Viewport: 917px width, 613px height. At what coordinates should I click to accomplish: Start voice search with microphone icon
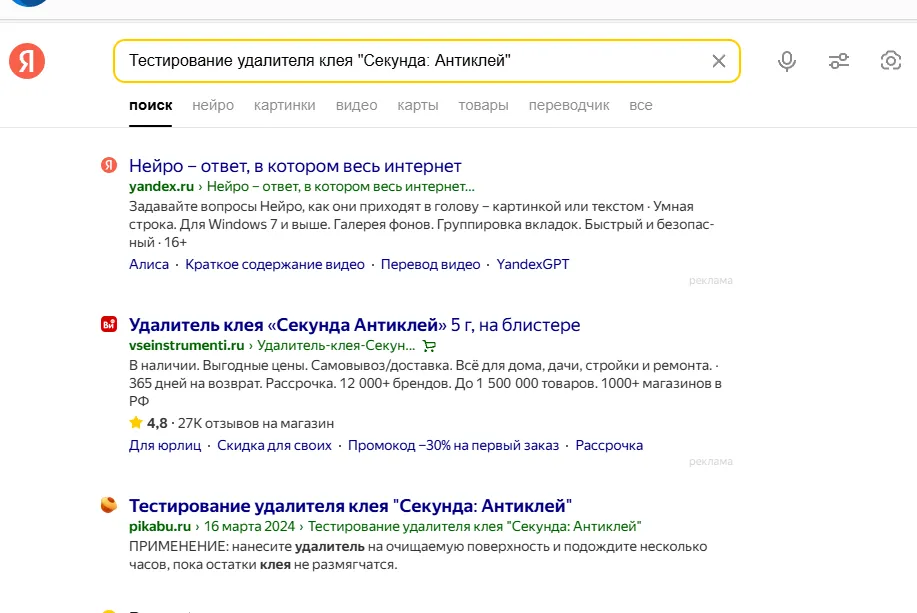pyautogui.click(x=787, y=61)
